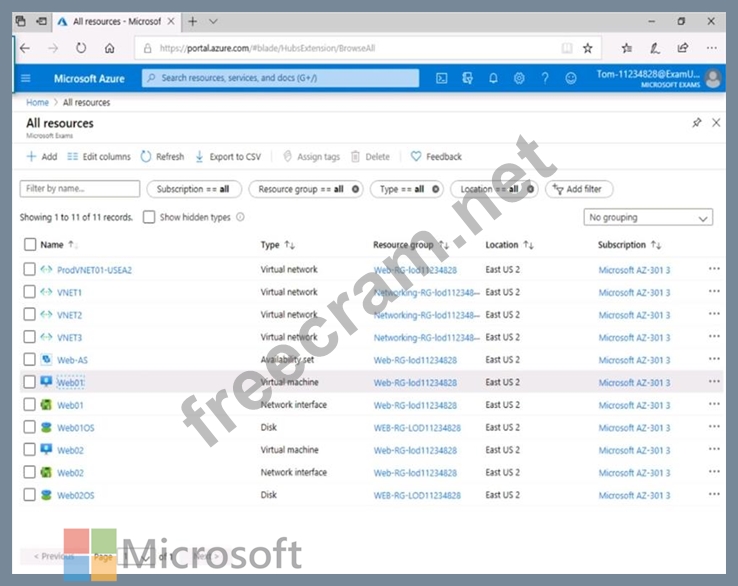Open the favorites hub icon
This screenshot has height=586, width=738.
click(x=626, y=48)
